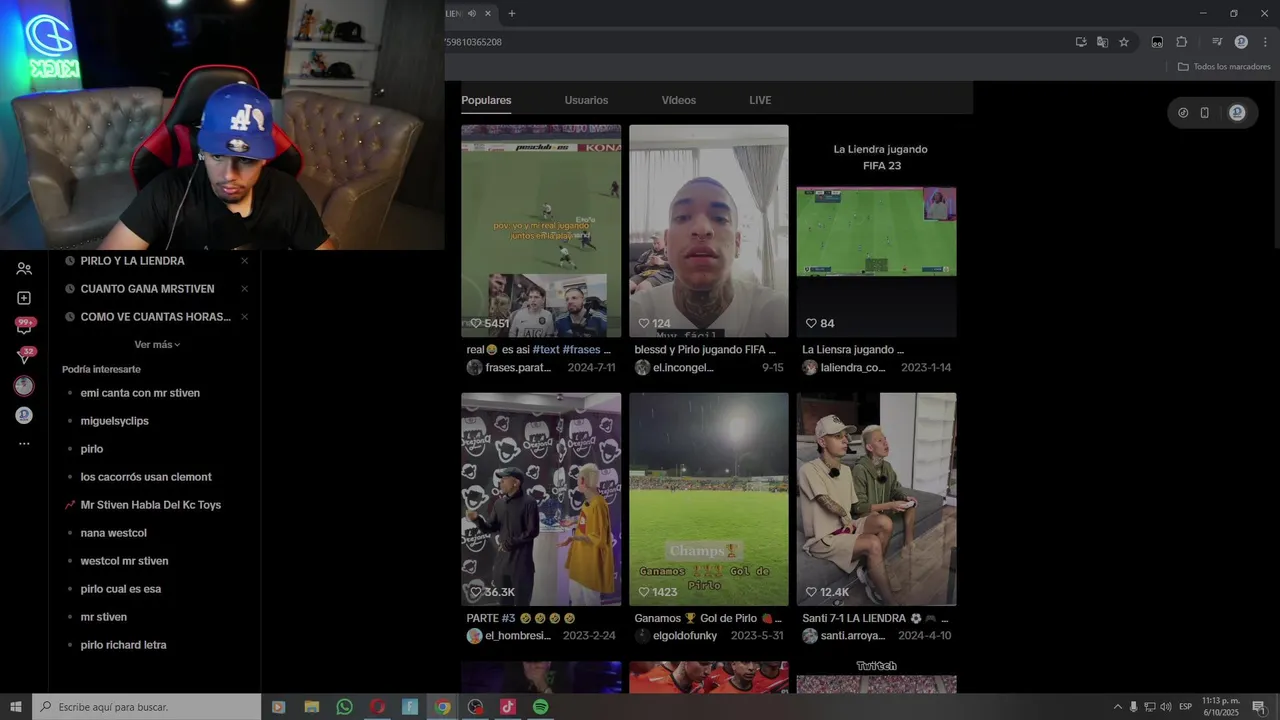Select suggestion 'westcol mr stiven'

[x=124, y=561]
